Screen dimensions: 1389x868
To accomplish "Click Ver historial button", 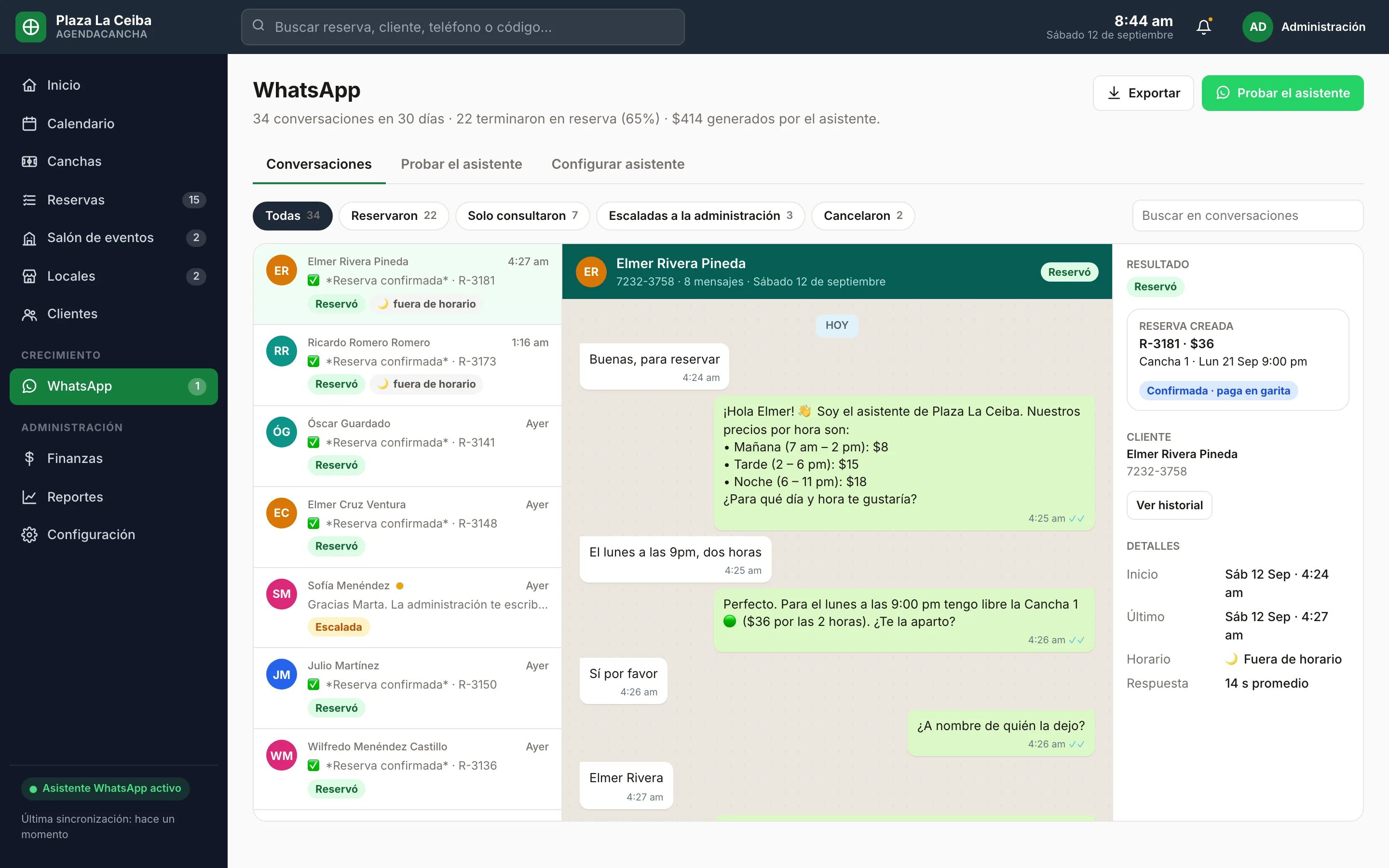I will [1169, 505].
